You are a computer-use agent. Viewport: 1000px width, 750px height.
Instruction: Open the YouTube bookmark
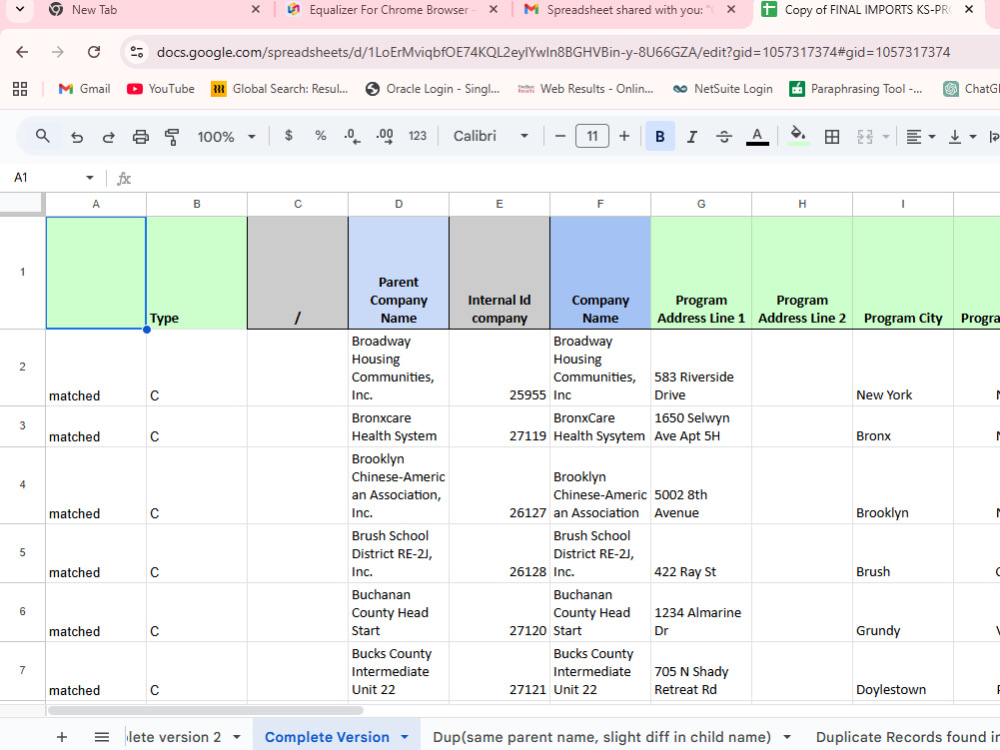[161, 89]
